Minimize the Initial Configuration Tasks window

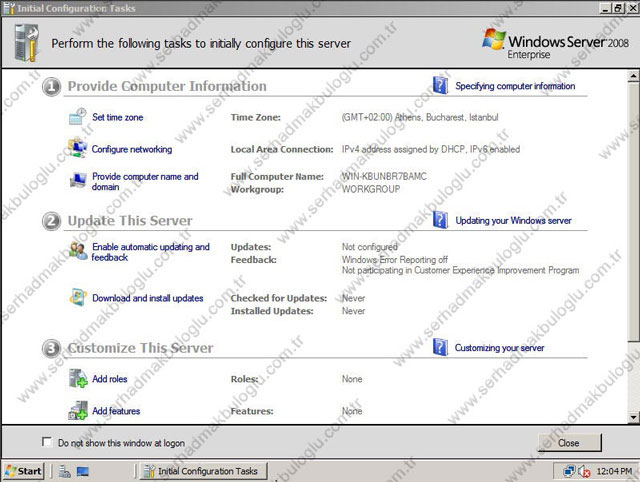[606, 8]
